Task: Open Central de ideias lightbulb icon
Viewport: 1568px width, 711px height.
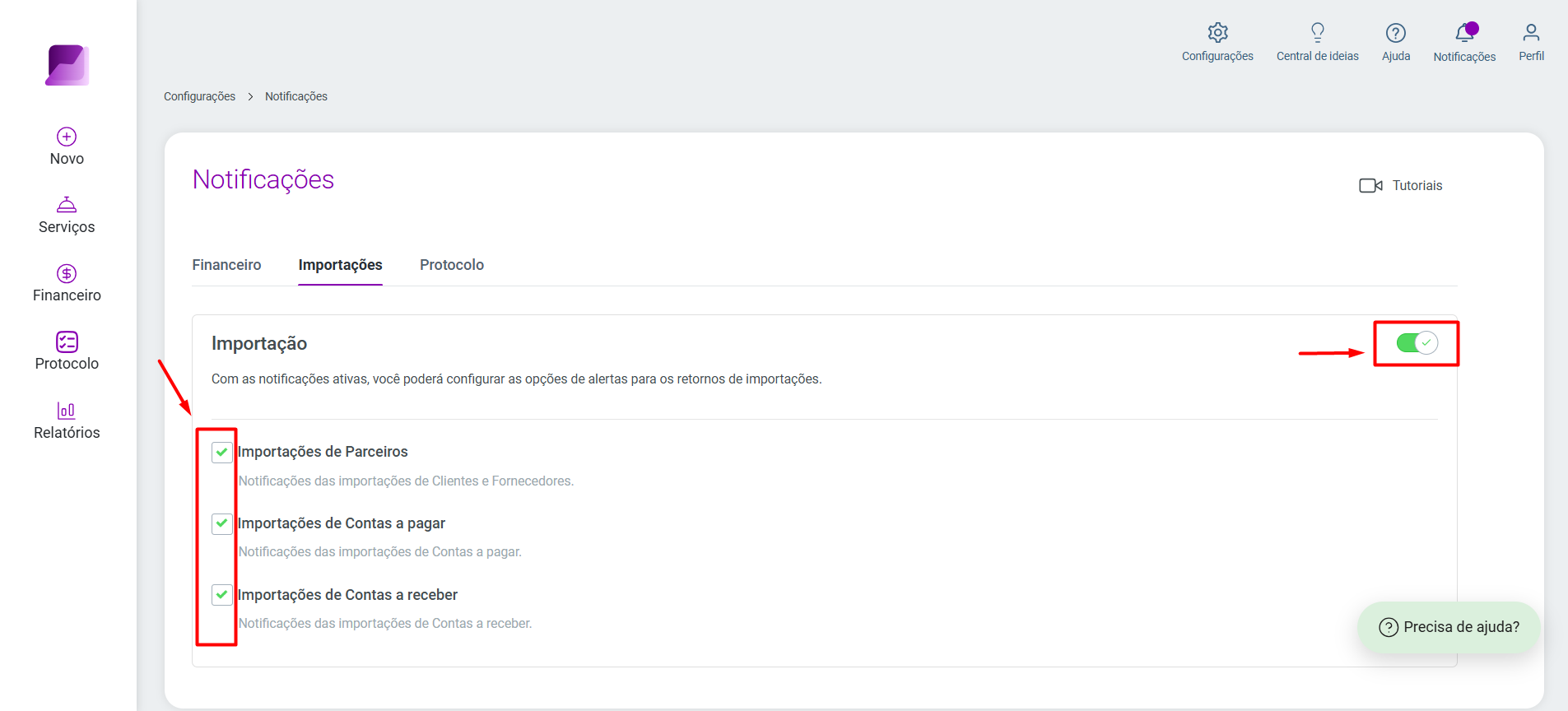Action: tap(1318, 33)
